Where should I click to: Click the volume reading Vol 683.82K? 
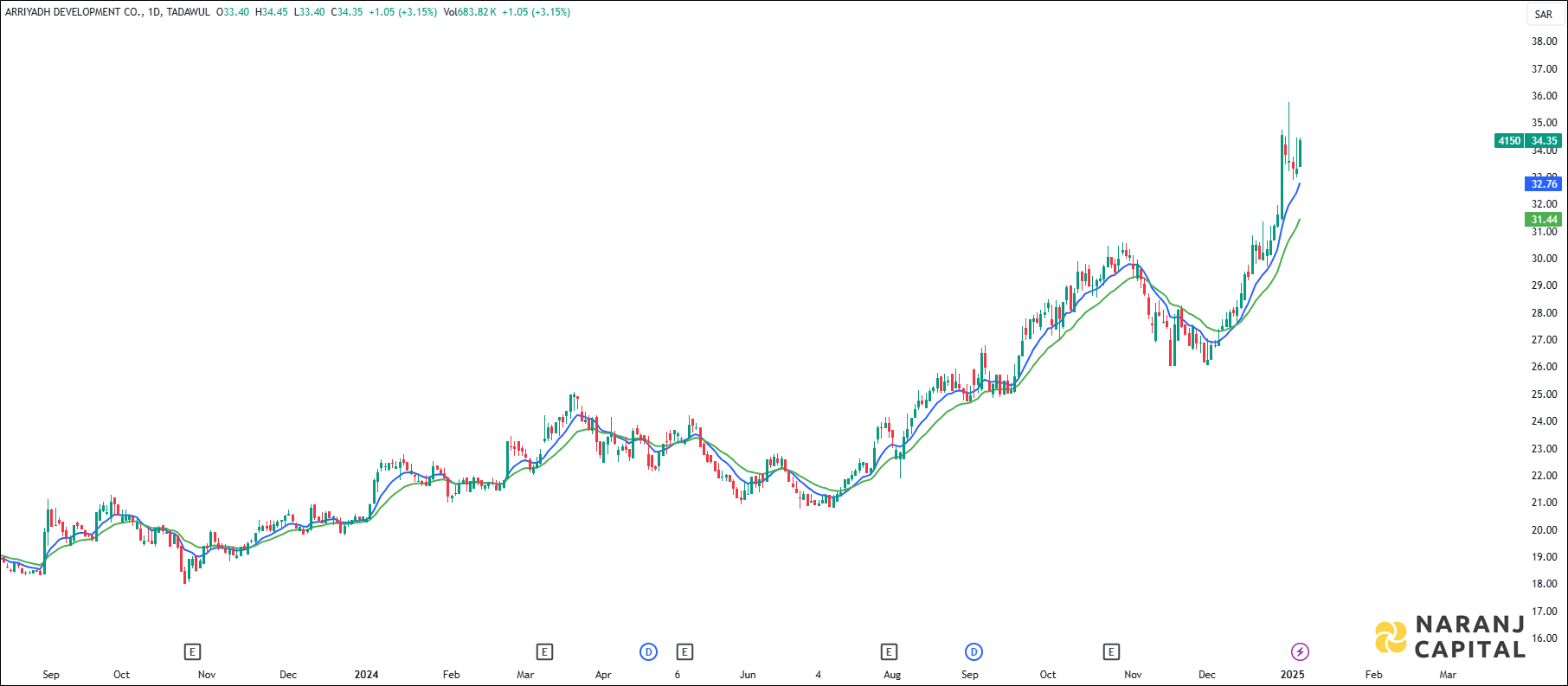470,12
